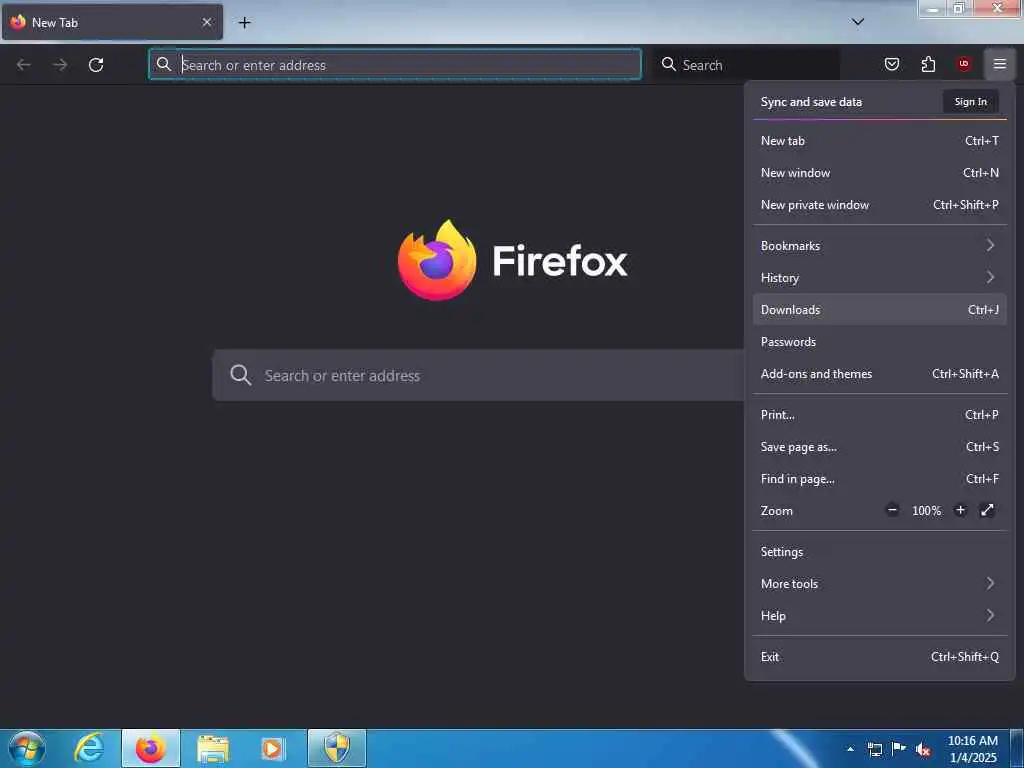Expand the More tools submenu

[x=880, y=584]
